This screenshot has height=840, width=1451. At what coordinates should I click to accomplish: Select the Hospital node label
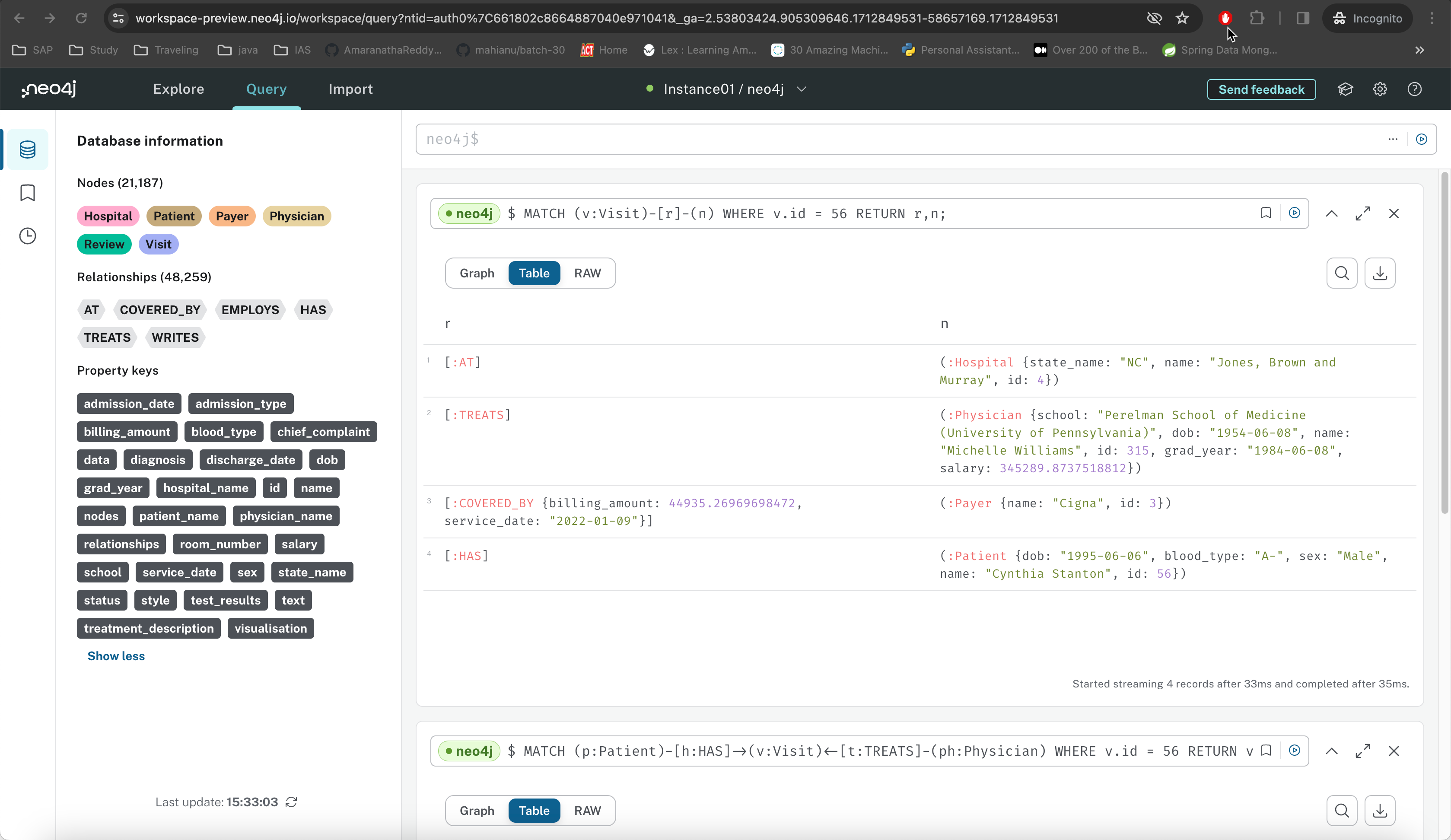coord(108,216)
